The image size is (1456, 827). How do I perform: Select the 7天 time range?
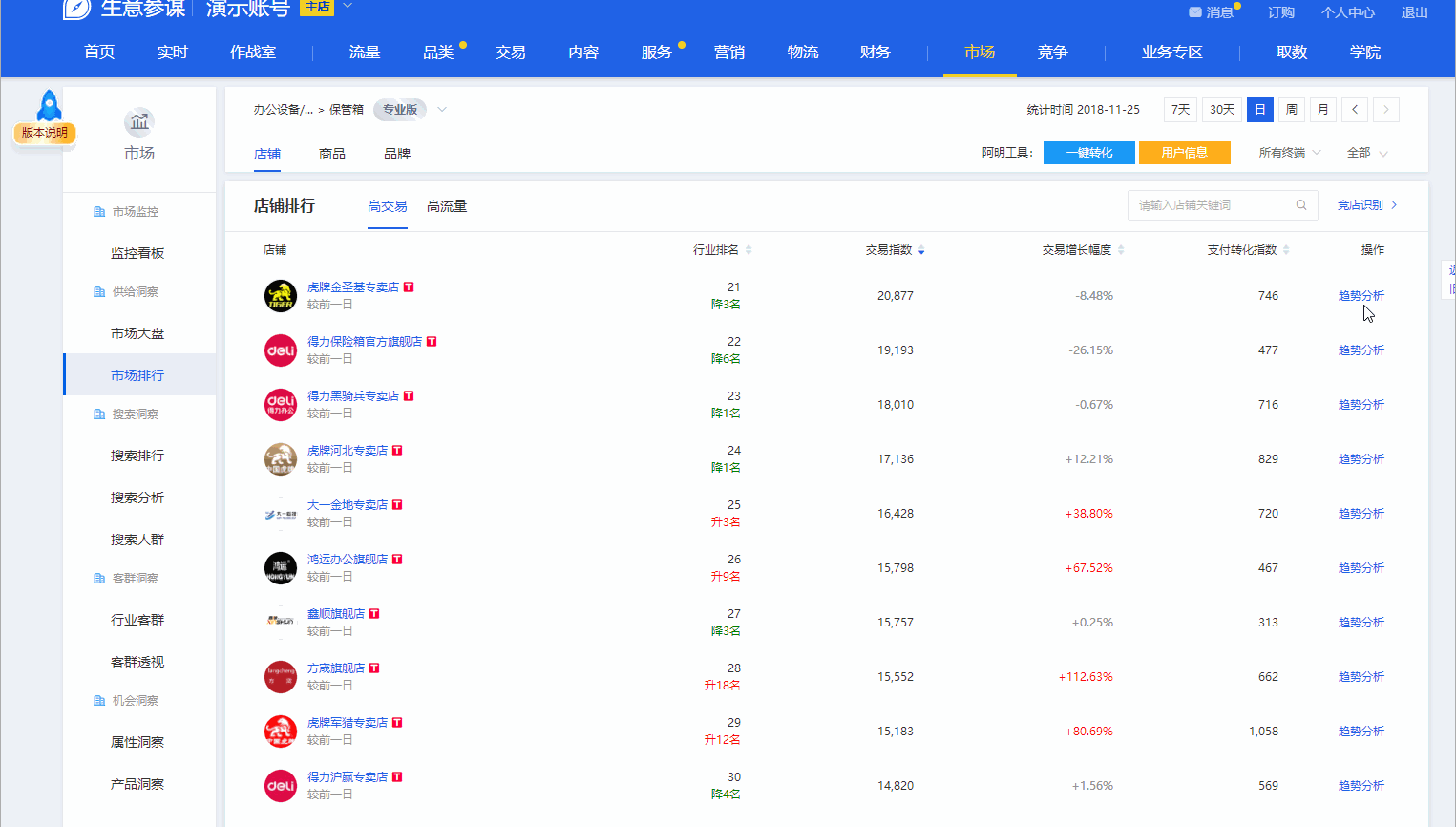click(x=1181, y=110)
